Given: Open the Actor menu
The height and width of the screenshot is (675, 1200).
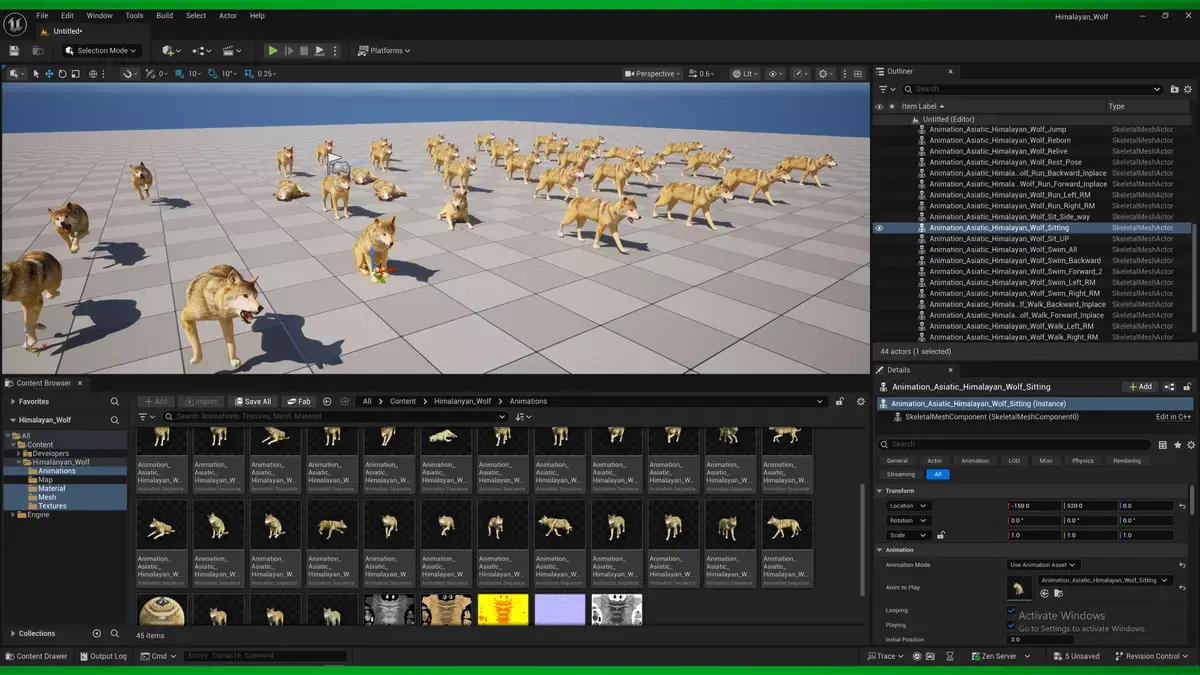Looking at the screenshot, I should click(228, 16).
